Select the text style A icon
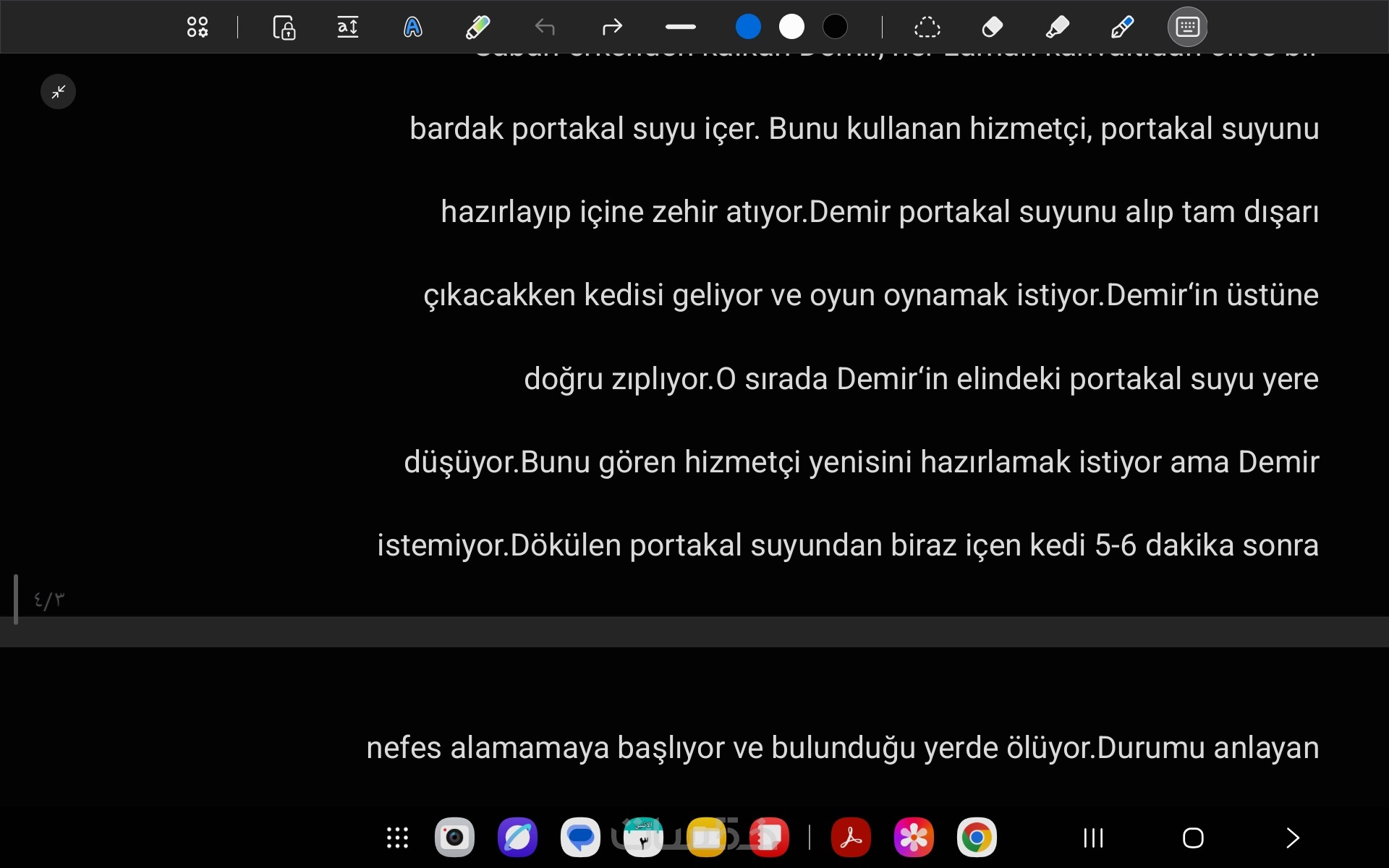Image resolution: width=1389 pixels, height=868 pixels. pyautogui.click(x=412, y=27)
